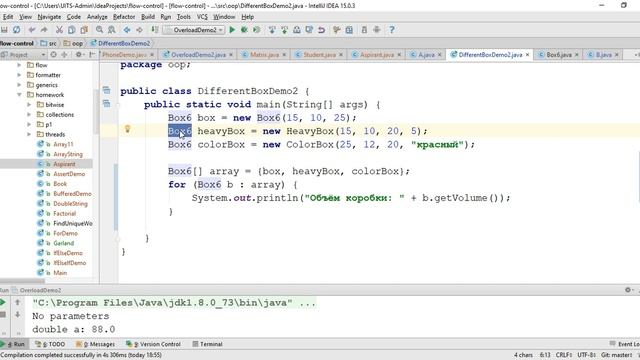Screen dimensions: 640x360
Task: Open the TODO tool window
Action: 51,344
